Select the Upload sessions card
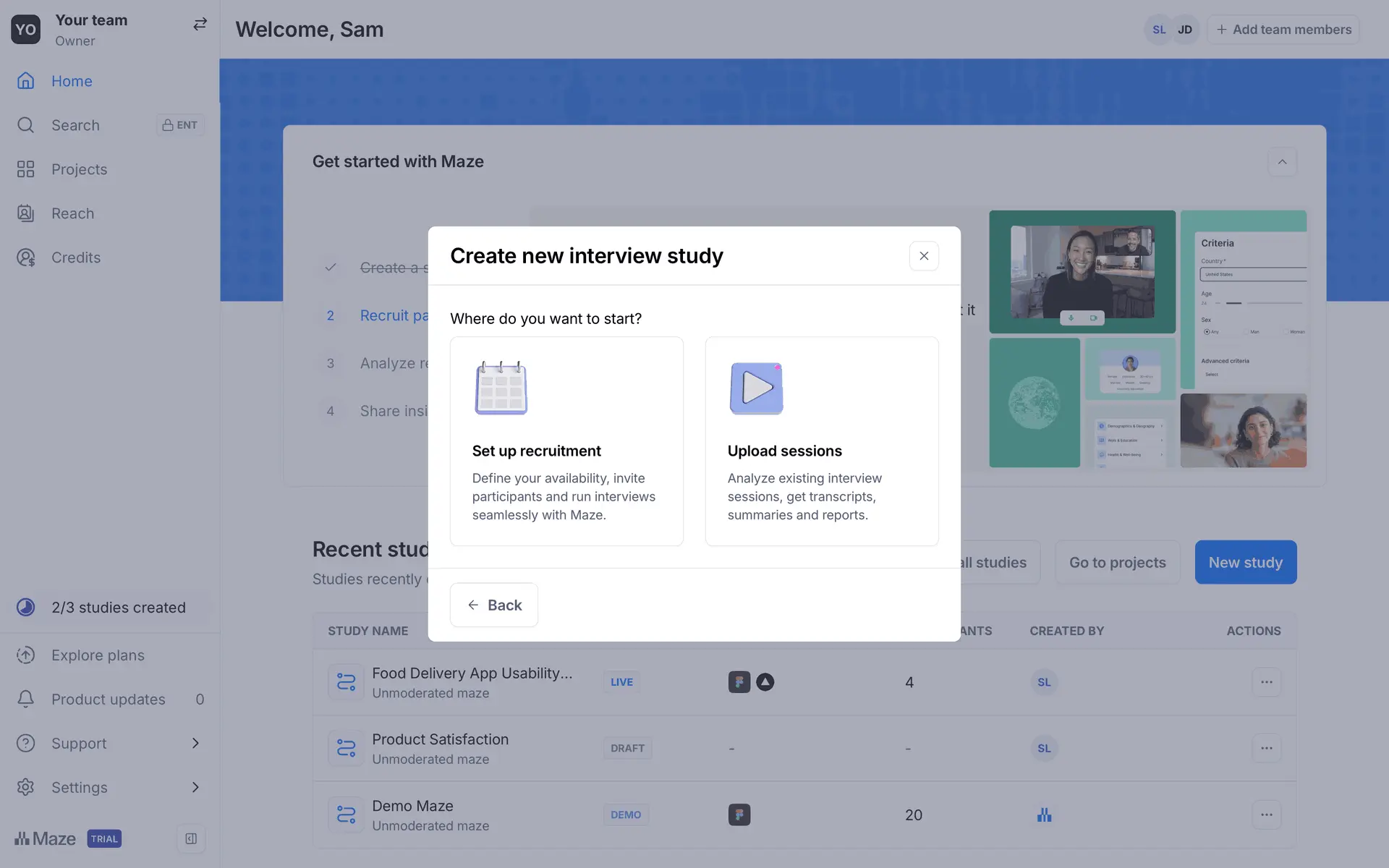This screenshot has height=868, width=1389. (822, 441)
